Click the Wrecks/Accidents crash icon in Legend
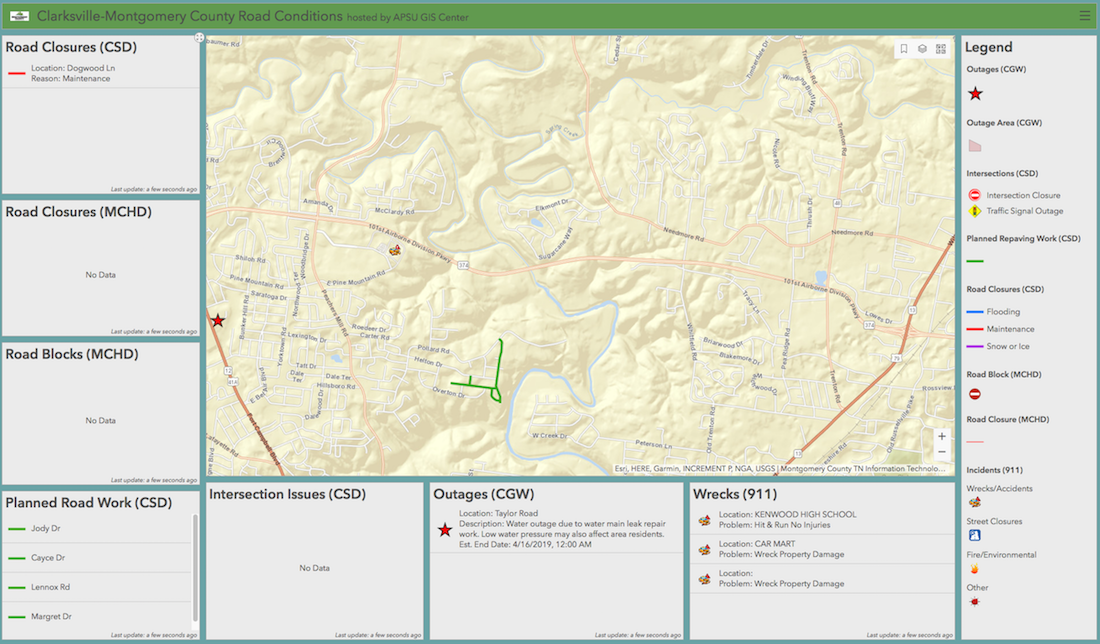The image size is (1100, 644). (973, 501)
